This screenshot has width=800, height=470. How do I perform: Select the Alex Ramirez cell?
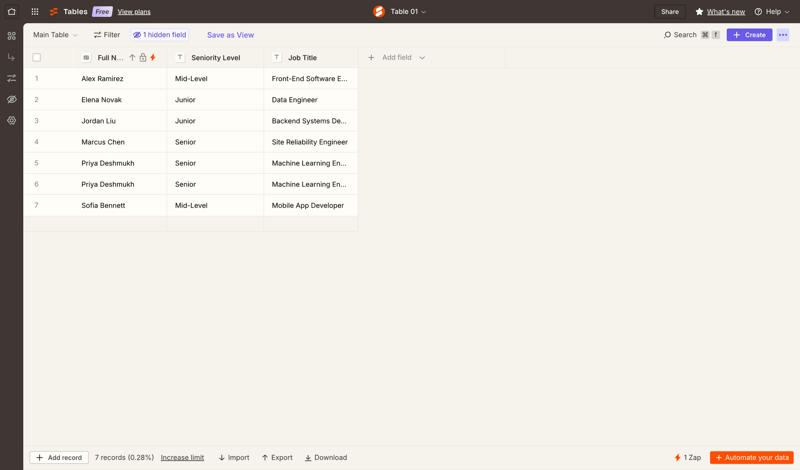[120, 79]
